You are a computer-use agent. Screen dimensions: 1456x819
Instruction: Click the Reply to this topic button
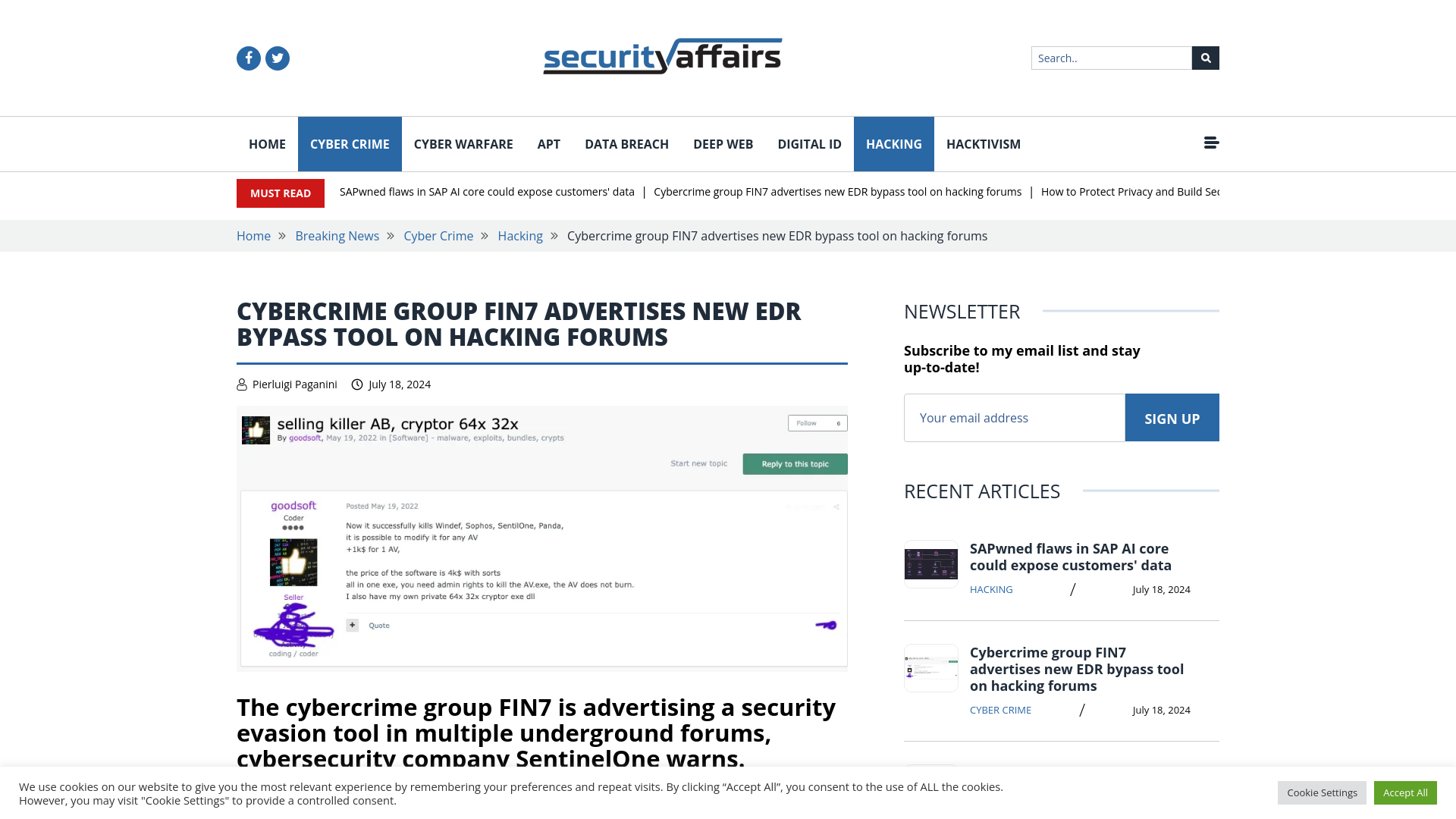point(795,463)
